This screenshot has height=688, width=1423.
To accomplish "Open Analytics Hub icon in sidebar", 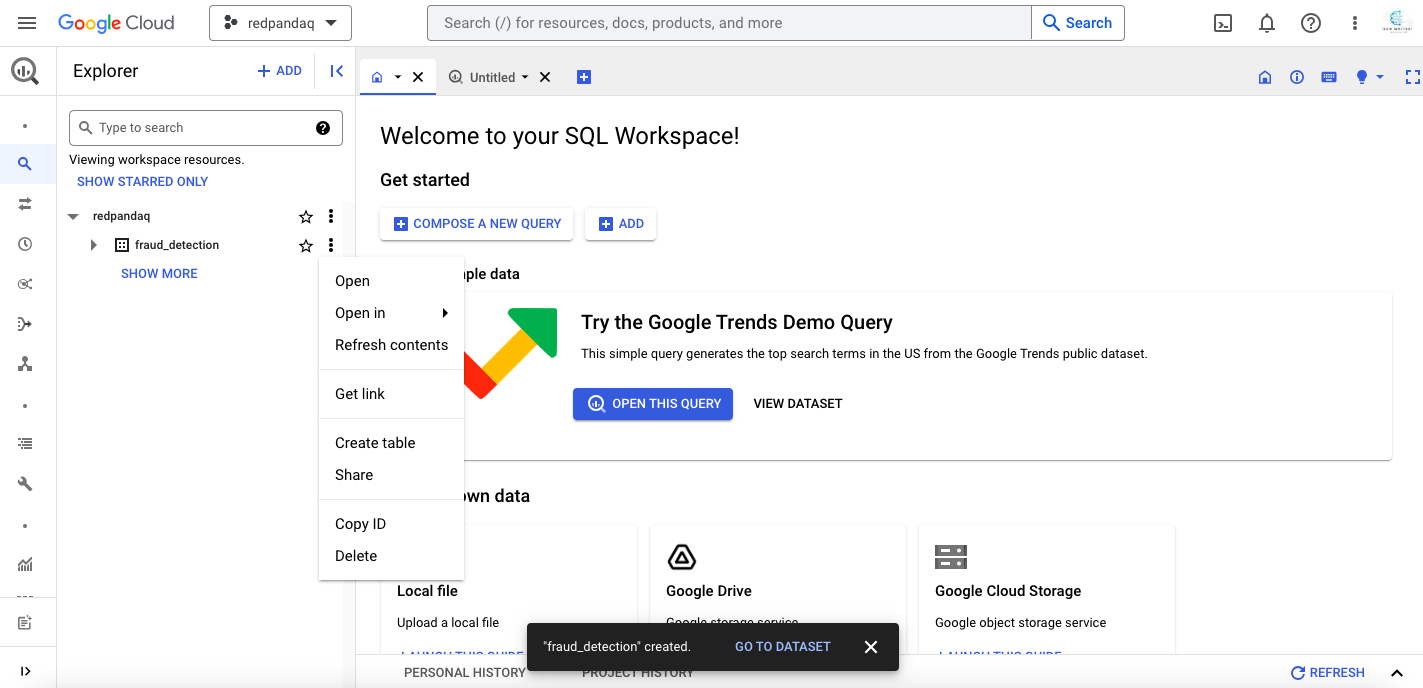I will tap(25, 284).
